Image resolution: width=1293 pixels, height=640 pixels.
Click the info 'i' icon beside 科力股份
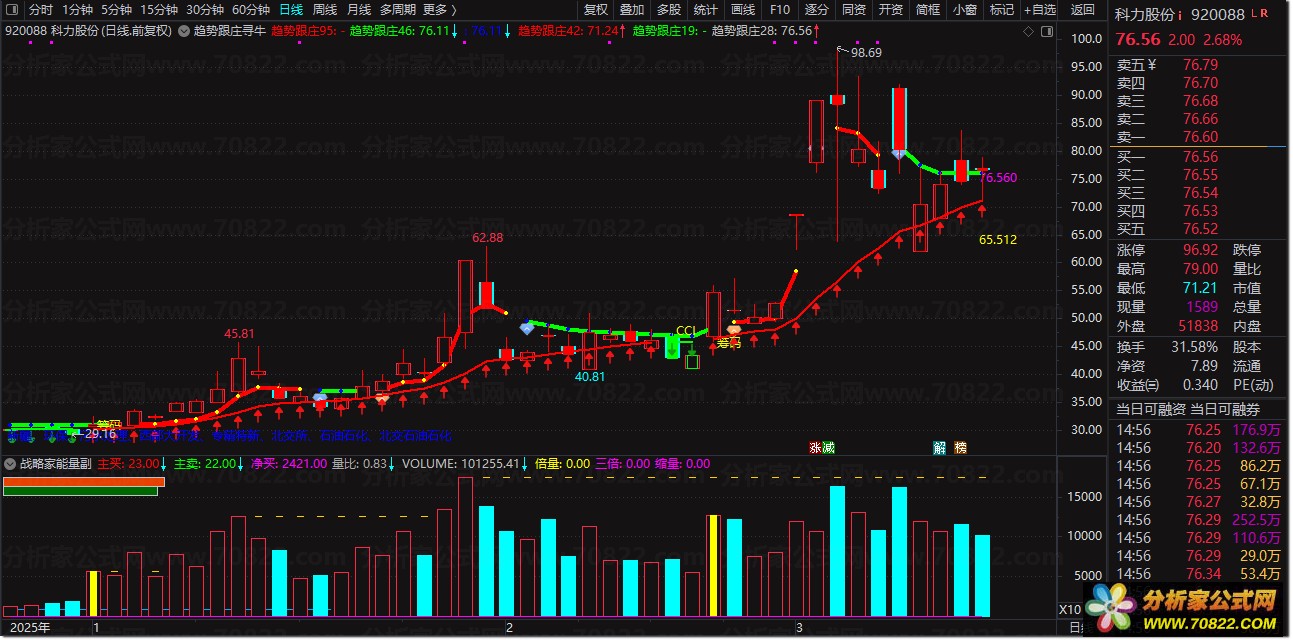coord(1181,15)
